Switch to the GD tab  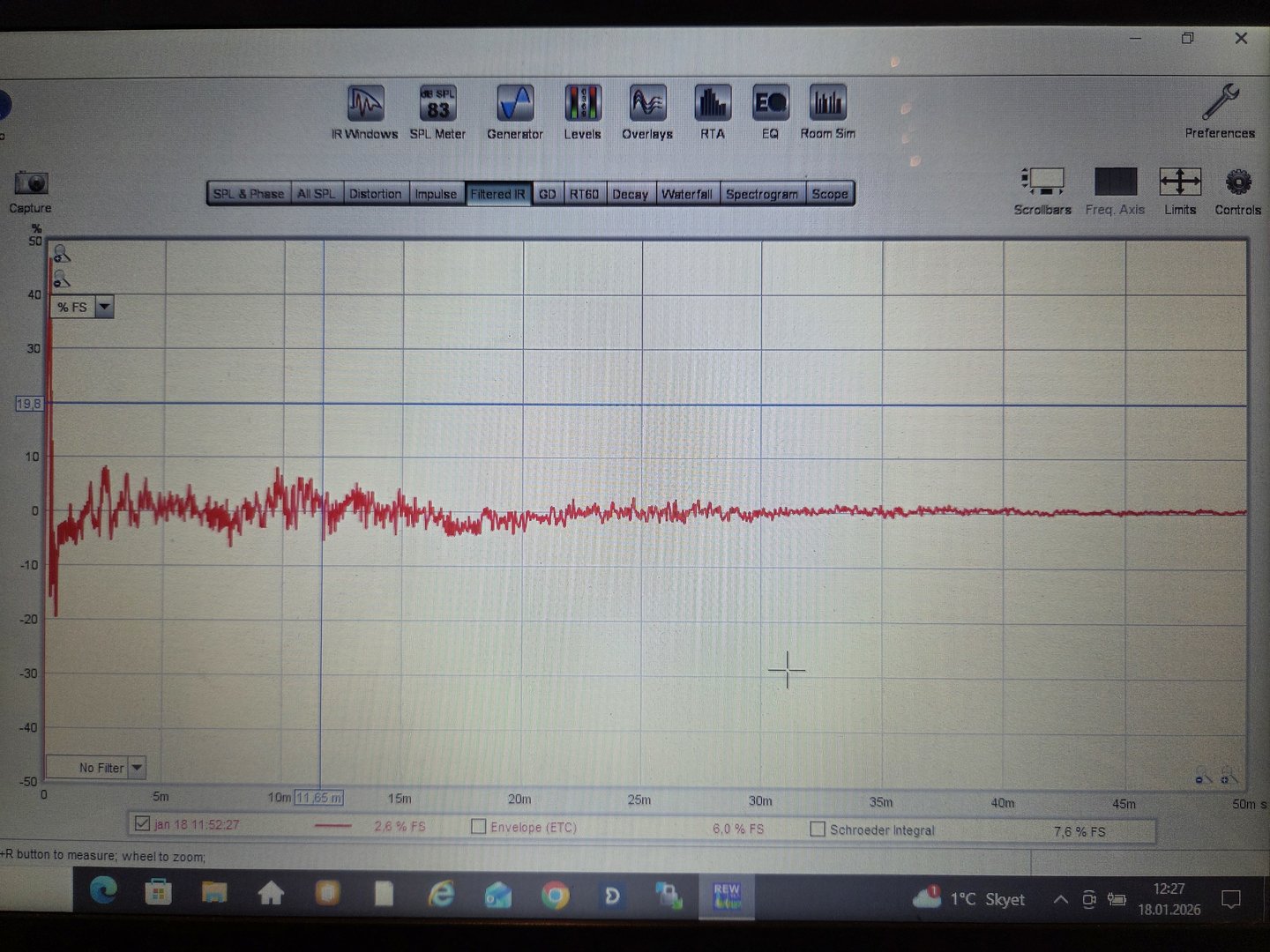point(548,194)
